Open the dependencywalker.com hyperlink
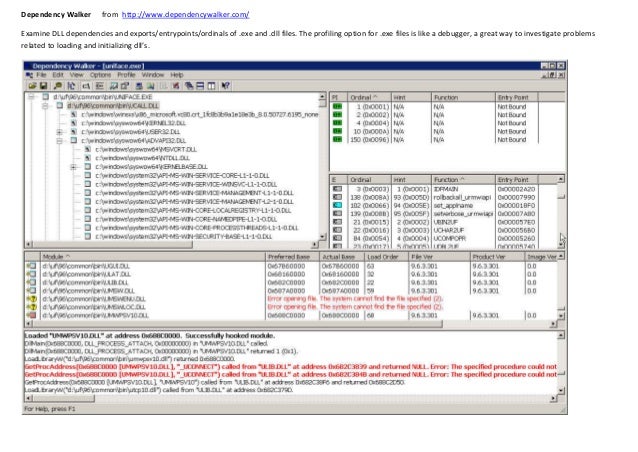 (186, 15)
